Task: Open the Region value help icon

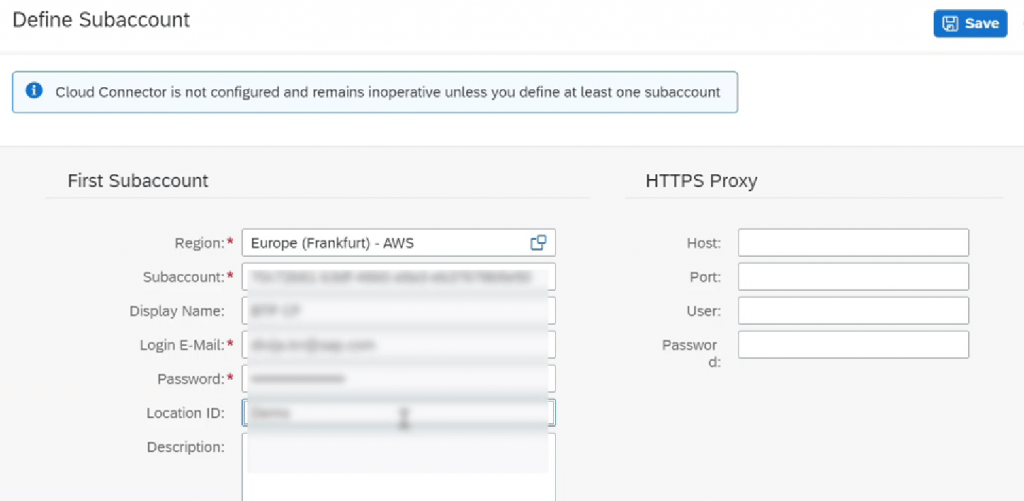Action: pyautogui.click(x=538, y=243)
